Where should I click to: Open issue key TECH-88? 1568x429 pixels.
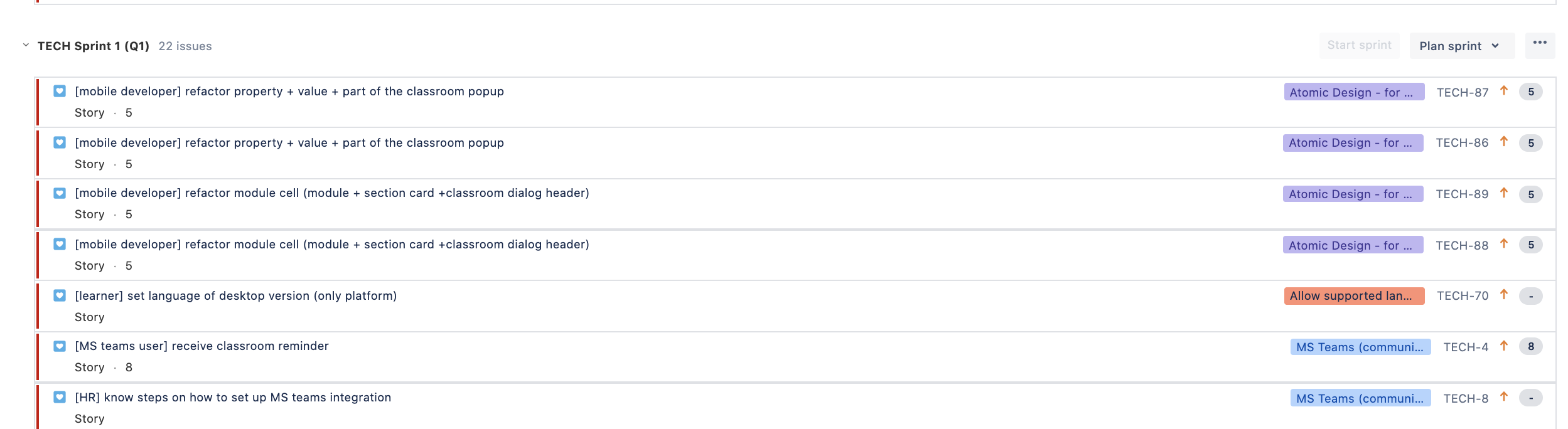(x=1462, y=245)
